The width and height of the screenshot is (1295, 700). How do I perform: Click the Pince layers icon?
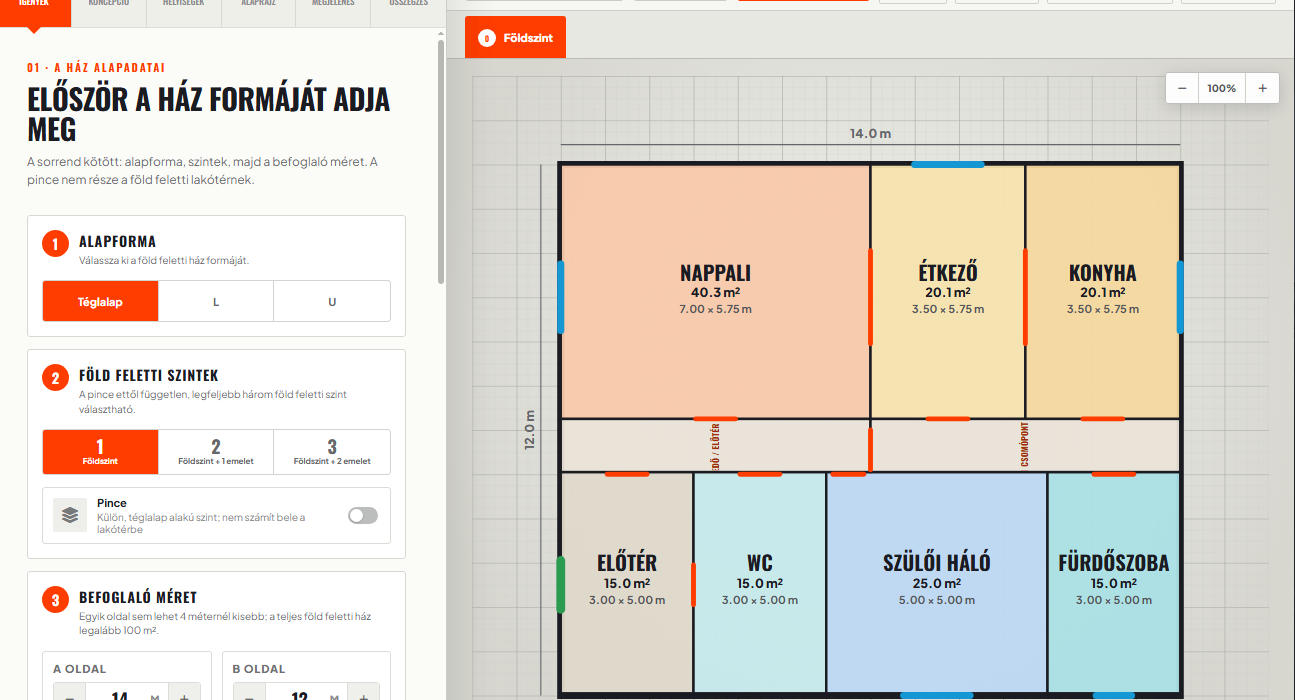70,516
